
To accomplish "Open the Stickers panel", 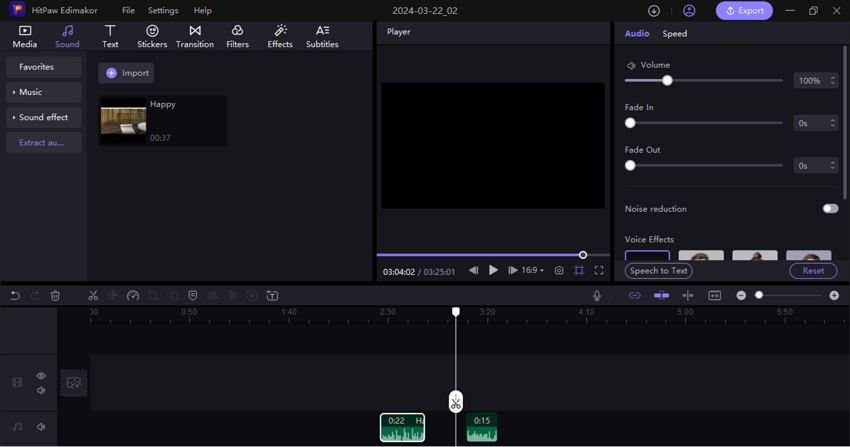I will (152, 36).
